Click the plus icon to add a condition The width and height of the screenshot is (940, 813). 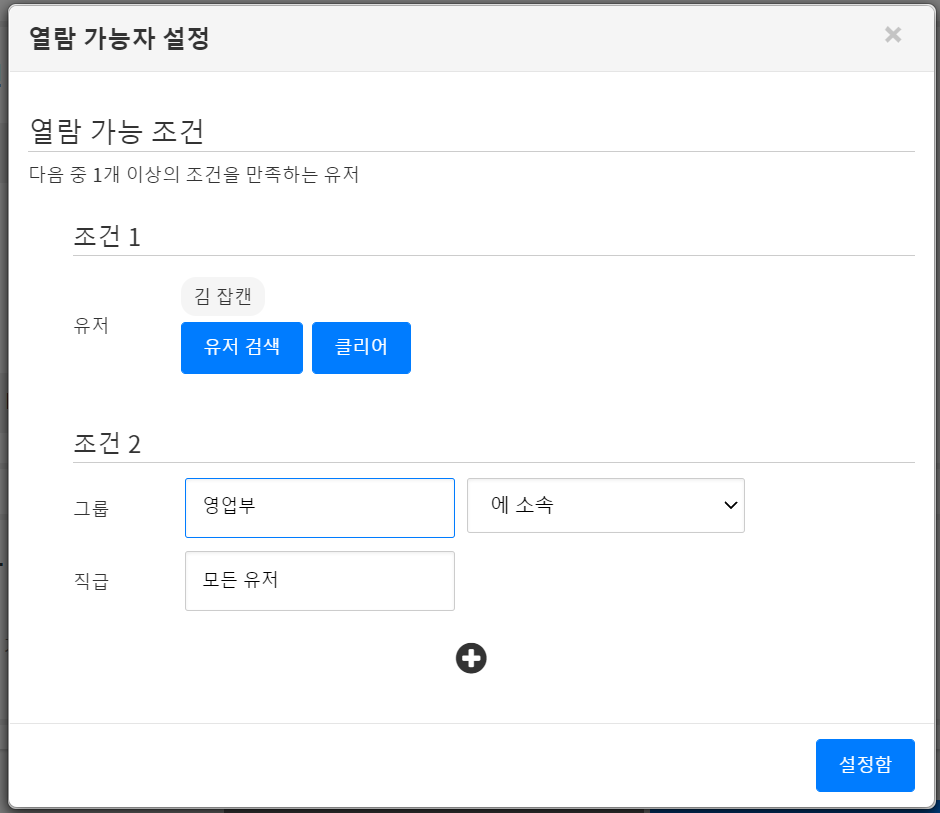(471, 658)
